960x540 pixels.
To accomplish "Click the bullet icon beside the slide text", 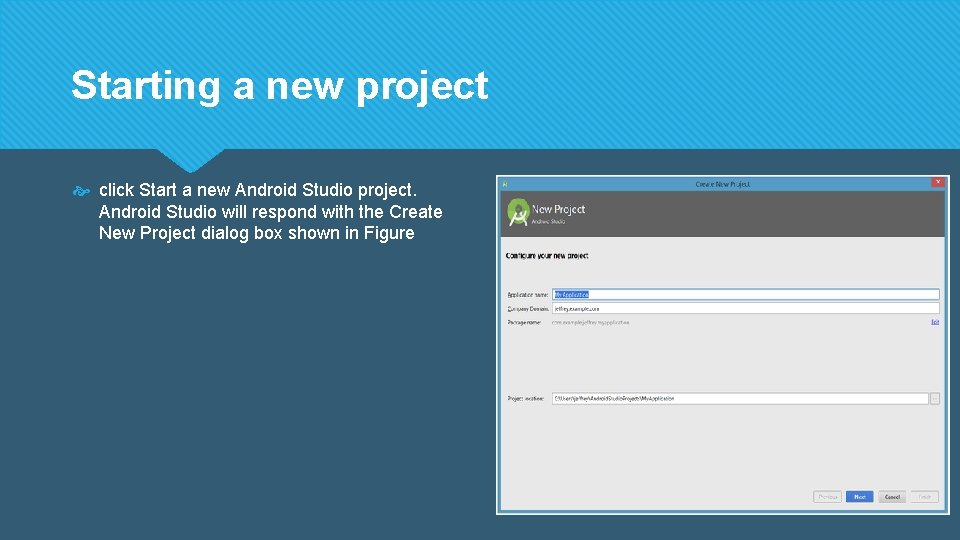I will 81,192.
